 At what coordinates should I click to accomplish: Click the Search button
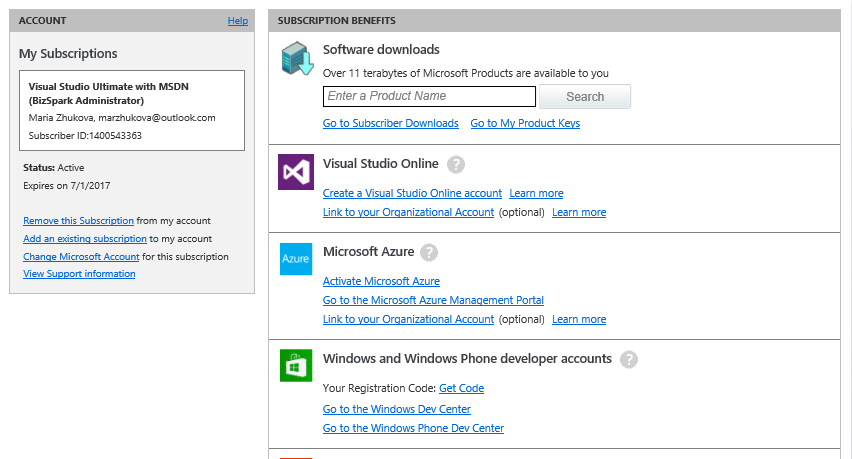[585, 97]
